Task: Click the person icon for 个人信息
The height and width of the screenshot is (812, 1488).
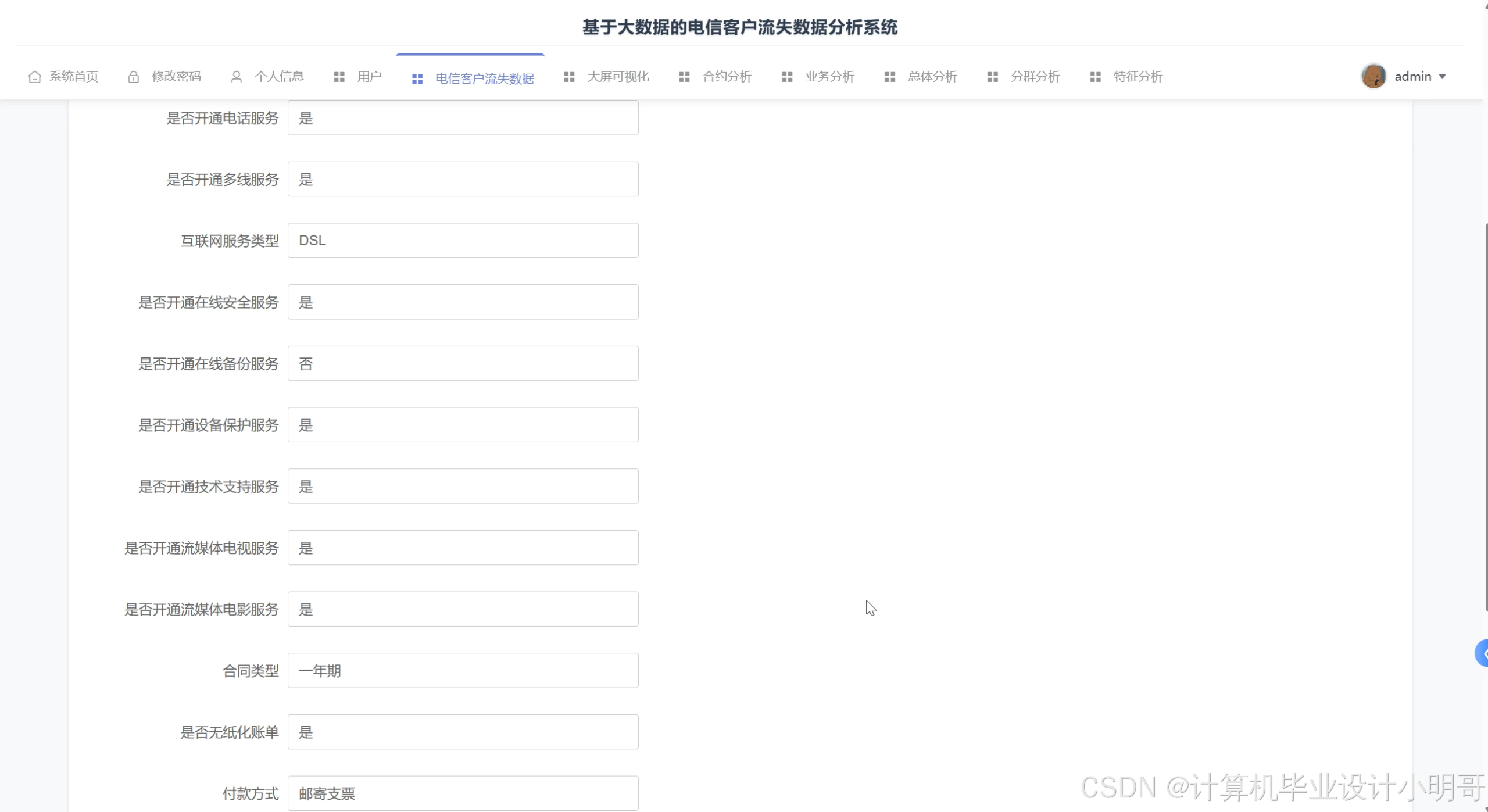Action: [236, 77]
